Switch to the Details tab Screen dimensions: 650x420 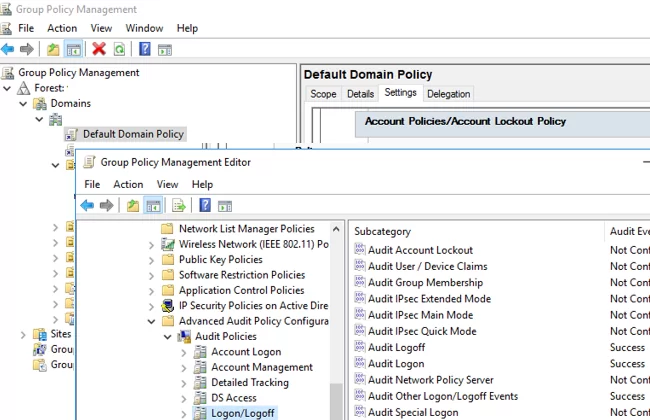pyautogui.click(x=360, y=94)
